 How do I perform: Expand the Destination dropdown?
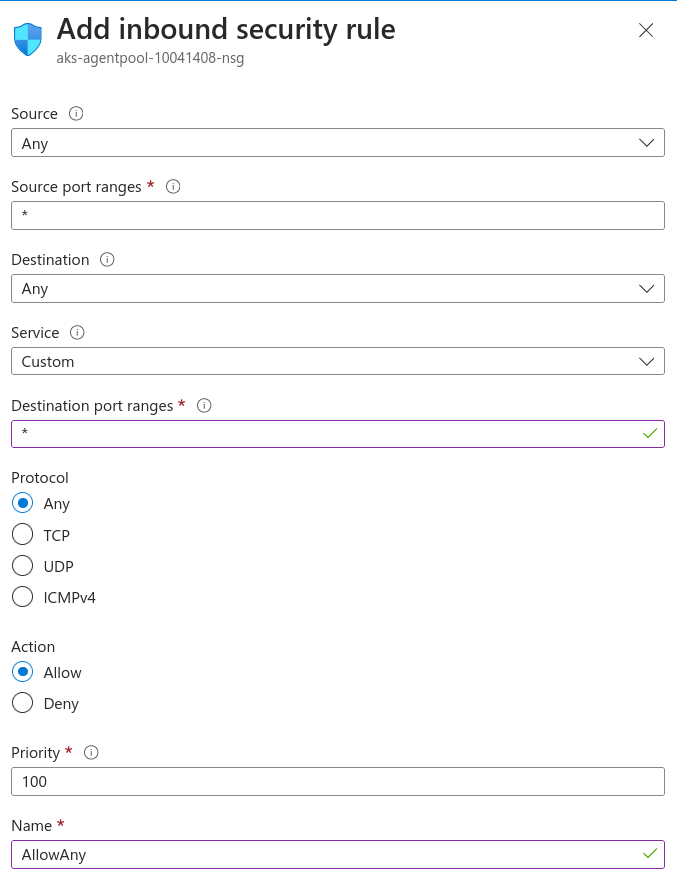point(337,288)
